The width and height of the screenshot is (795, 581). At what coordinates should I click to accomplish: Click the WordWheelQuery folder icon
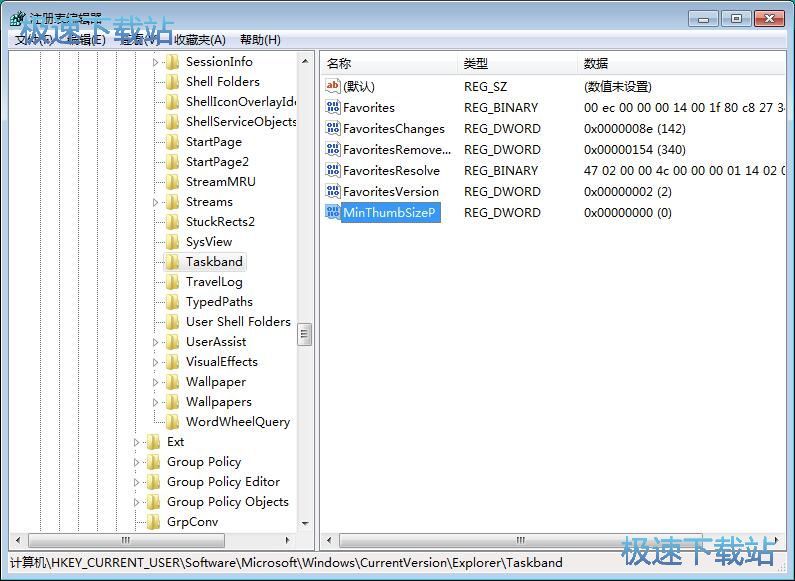tap(173, 422)
